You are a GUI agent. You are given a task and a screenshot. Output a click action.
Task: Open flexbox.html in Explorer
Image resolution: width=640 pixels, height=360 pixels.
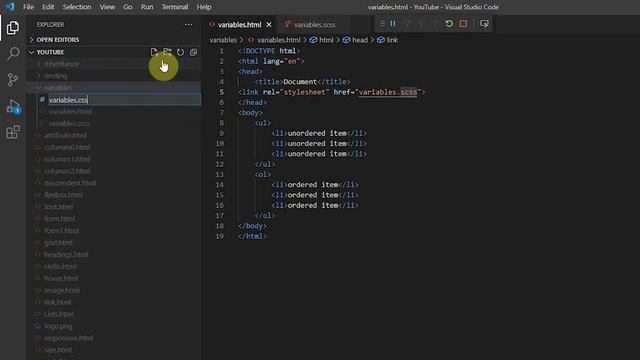(63, 195)
